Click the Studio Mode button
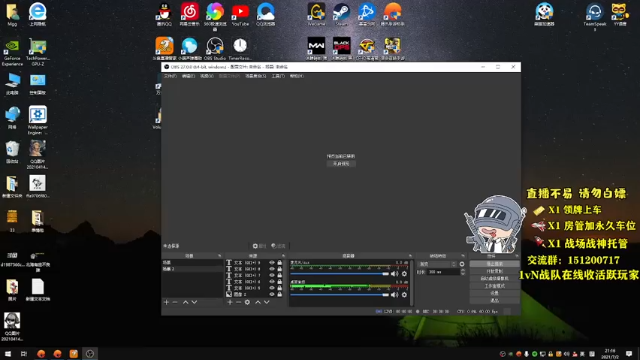This screenshot has height=360, width=640. click(x=494, y=286)
